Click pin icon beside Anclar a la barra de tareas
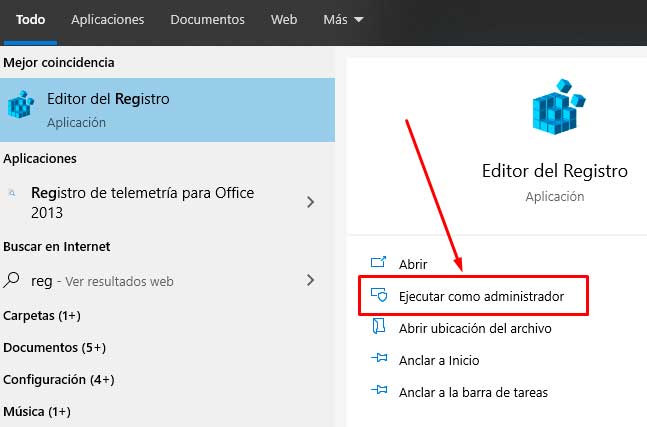 point(379,389)
